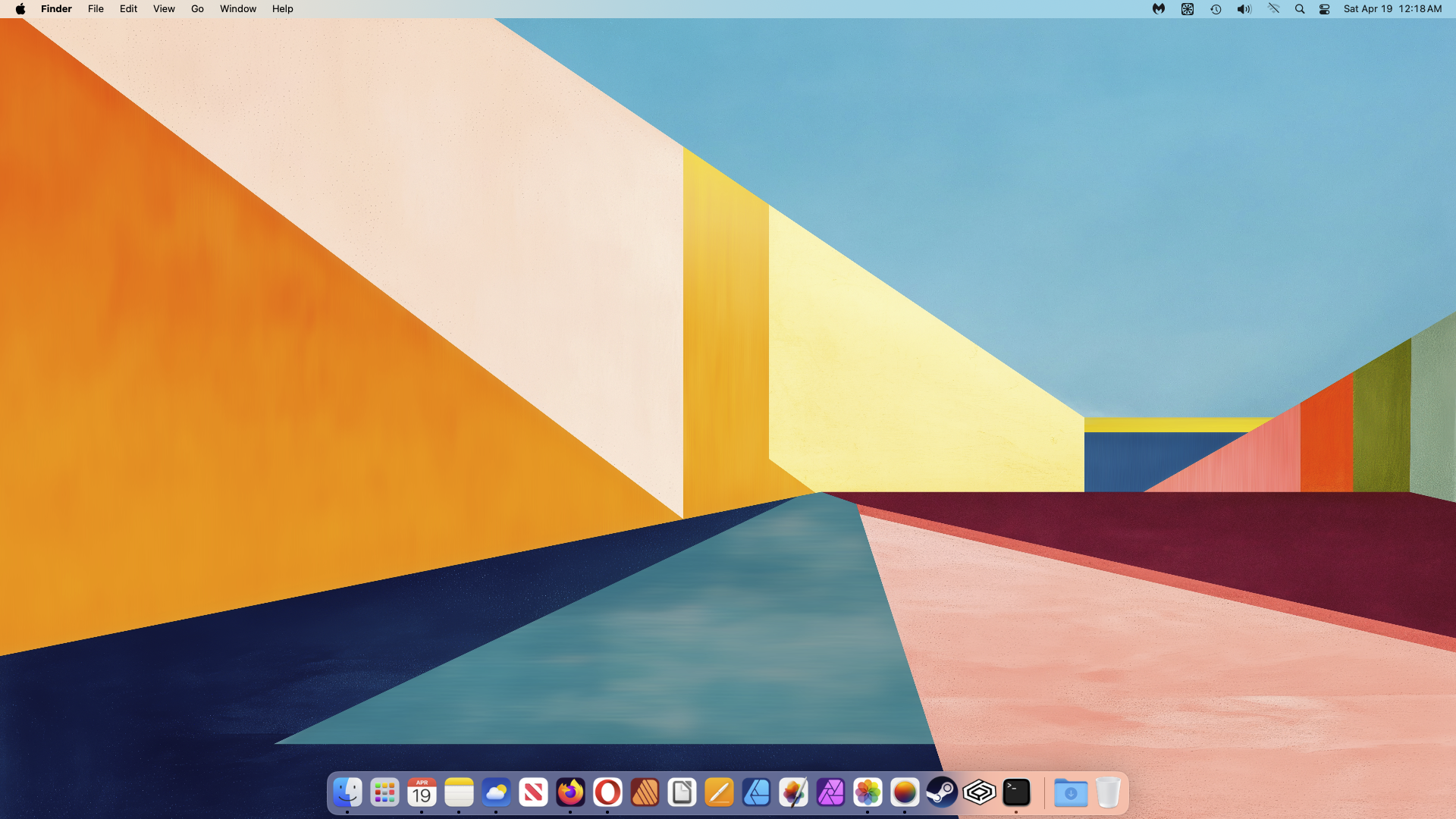Open Affinity Photo from dock
The height and width of the screenshot is (819, 1456).
(830, 792)
